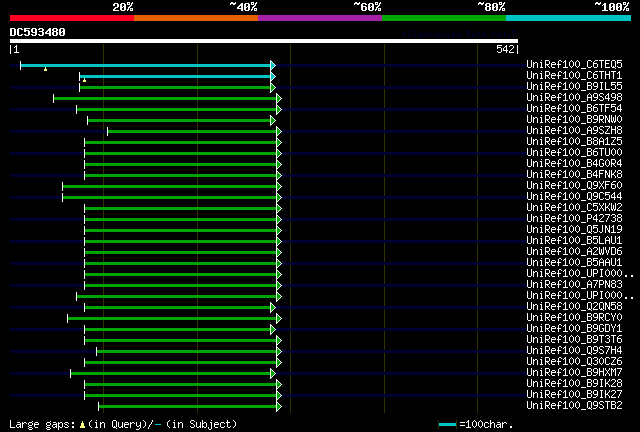The image size is (640, 432).
Task: Open hit UniRef100_A9S498
Action: click(574, 98)
